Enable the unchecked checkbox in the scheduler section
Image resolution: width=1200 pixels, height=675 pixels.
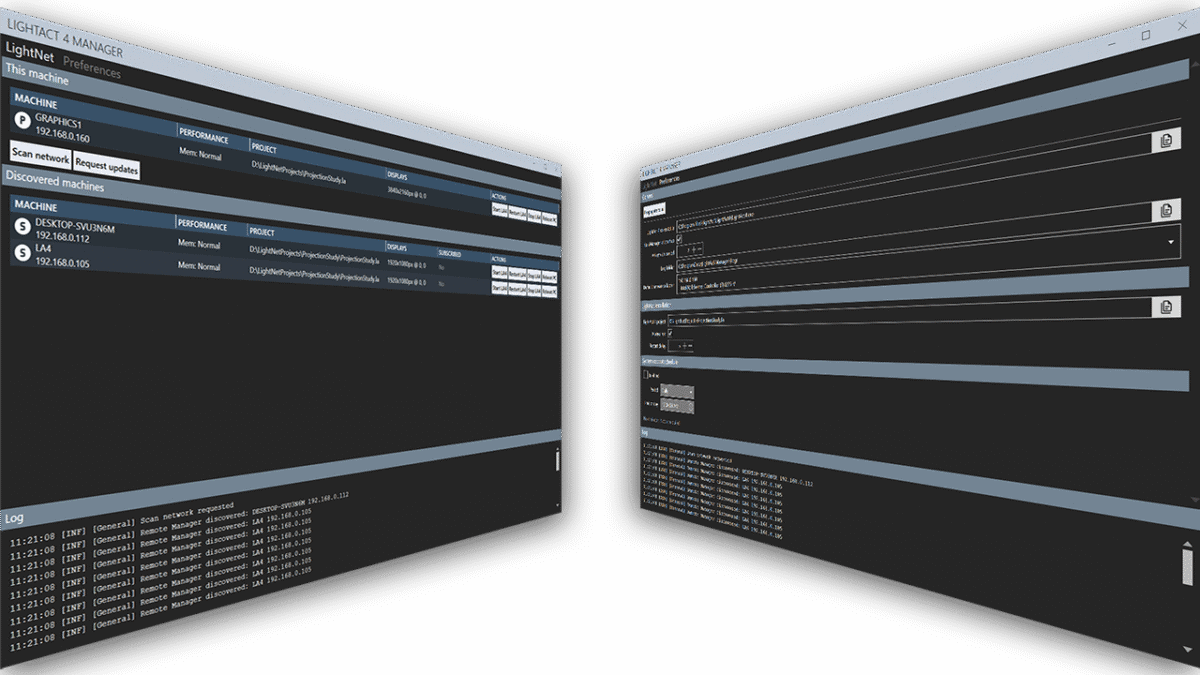click(645, 374)
